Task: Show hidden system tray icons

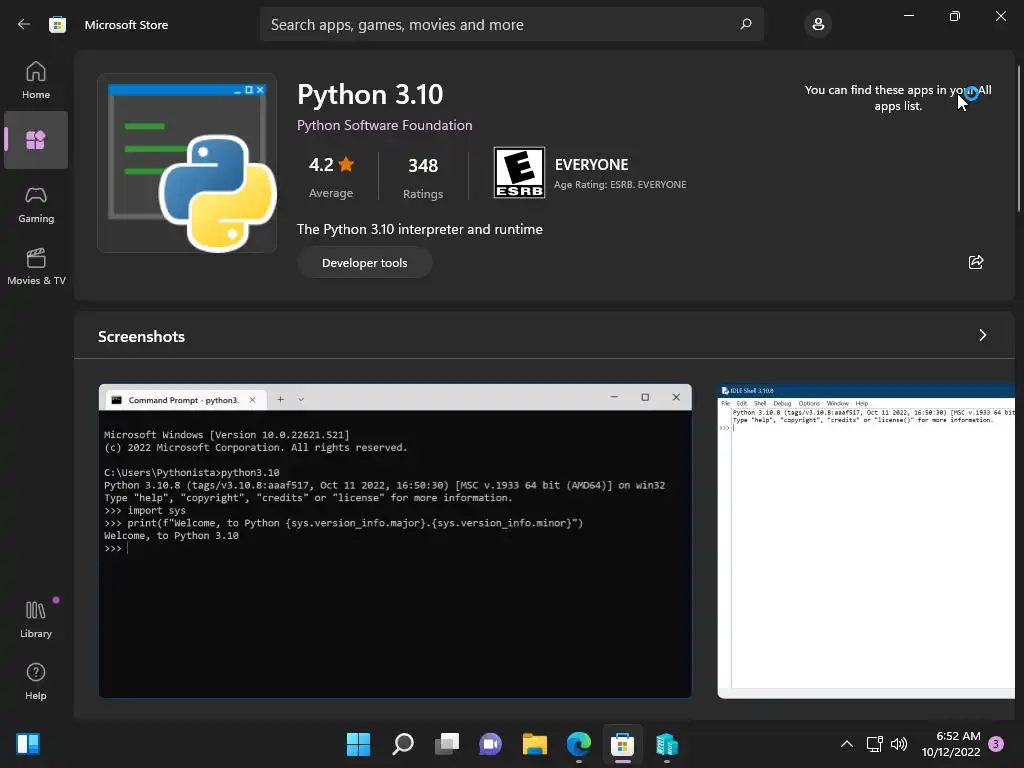Action: [x=846, y=744]
